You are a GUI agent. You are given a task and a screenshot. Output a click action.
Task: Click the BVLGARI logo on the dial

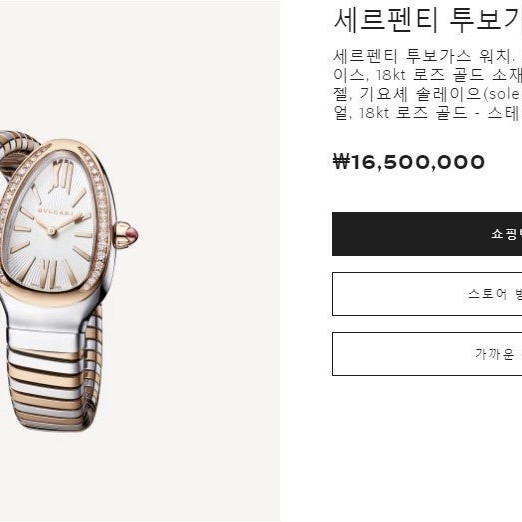tap(55, 212)
